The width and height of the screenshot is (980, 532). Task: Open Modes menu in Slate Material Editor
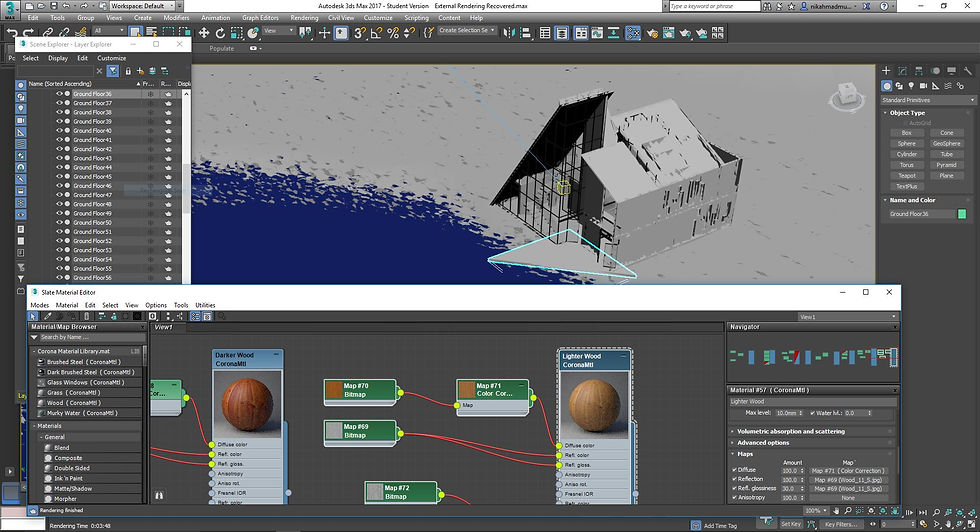pyautogui.click(x=39, y=305)
